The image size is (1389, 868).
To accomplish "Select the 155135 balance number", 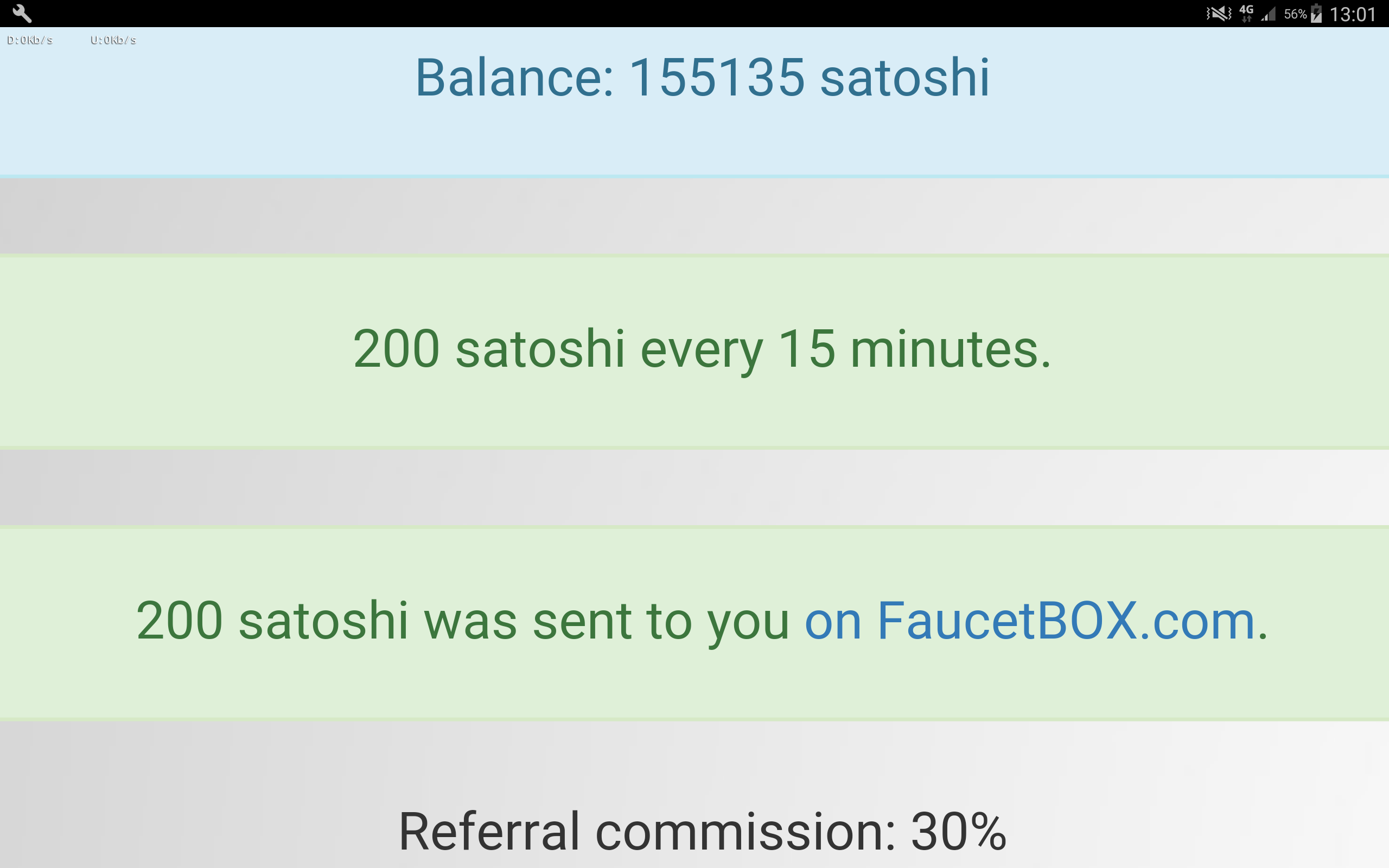I will pos(717,78).
